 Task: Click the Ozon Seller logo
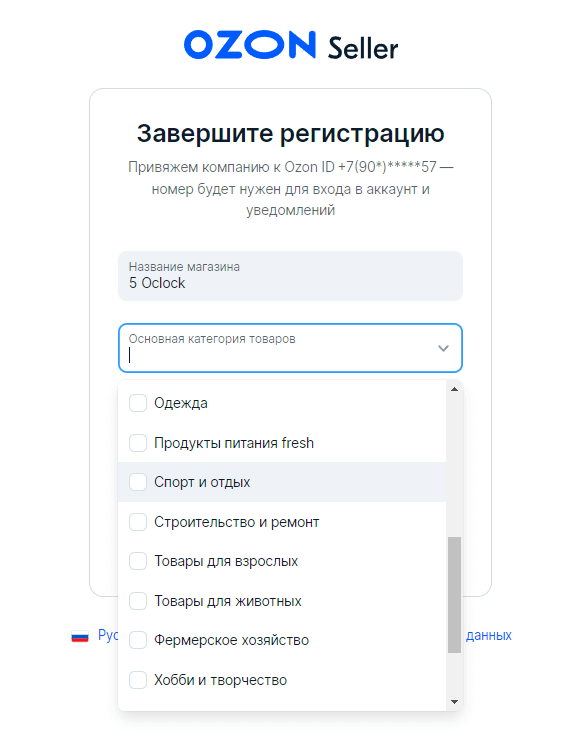[x=291, y=46]
